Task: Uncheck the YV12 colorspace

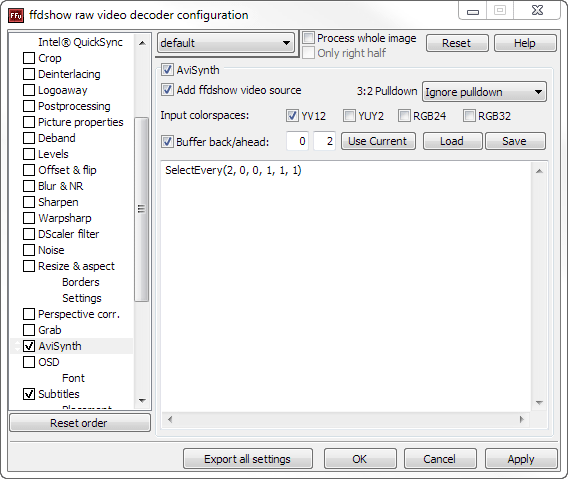Action: 292,116
